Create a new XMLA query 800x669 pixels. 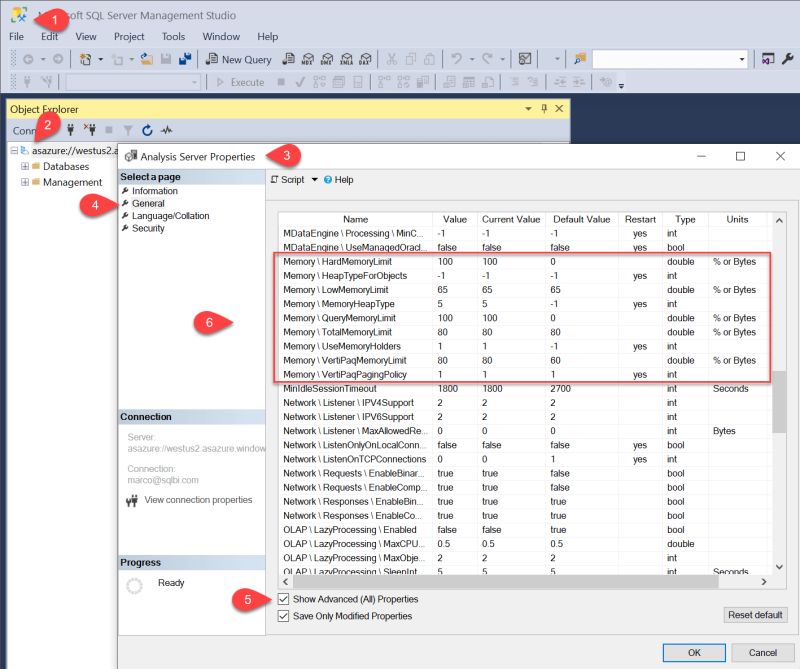click(347, 59)
